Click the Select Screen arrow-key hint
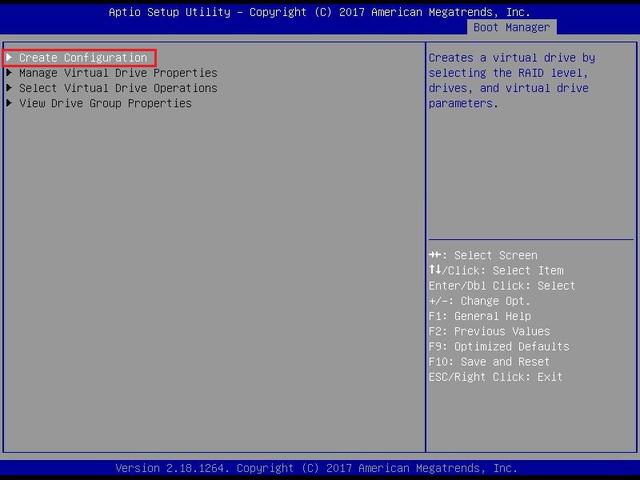640x480 pixels. [483, 255]
